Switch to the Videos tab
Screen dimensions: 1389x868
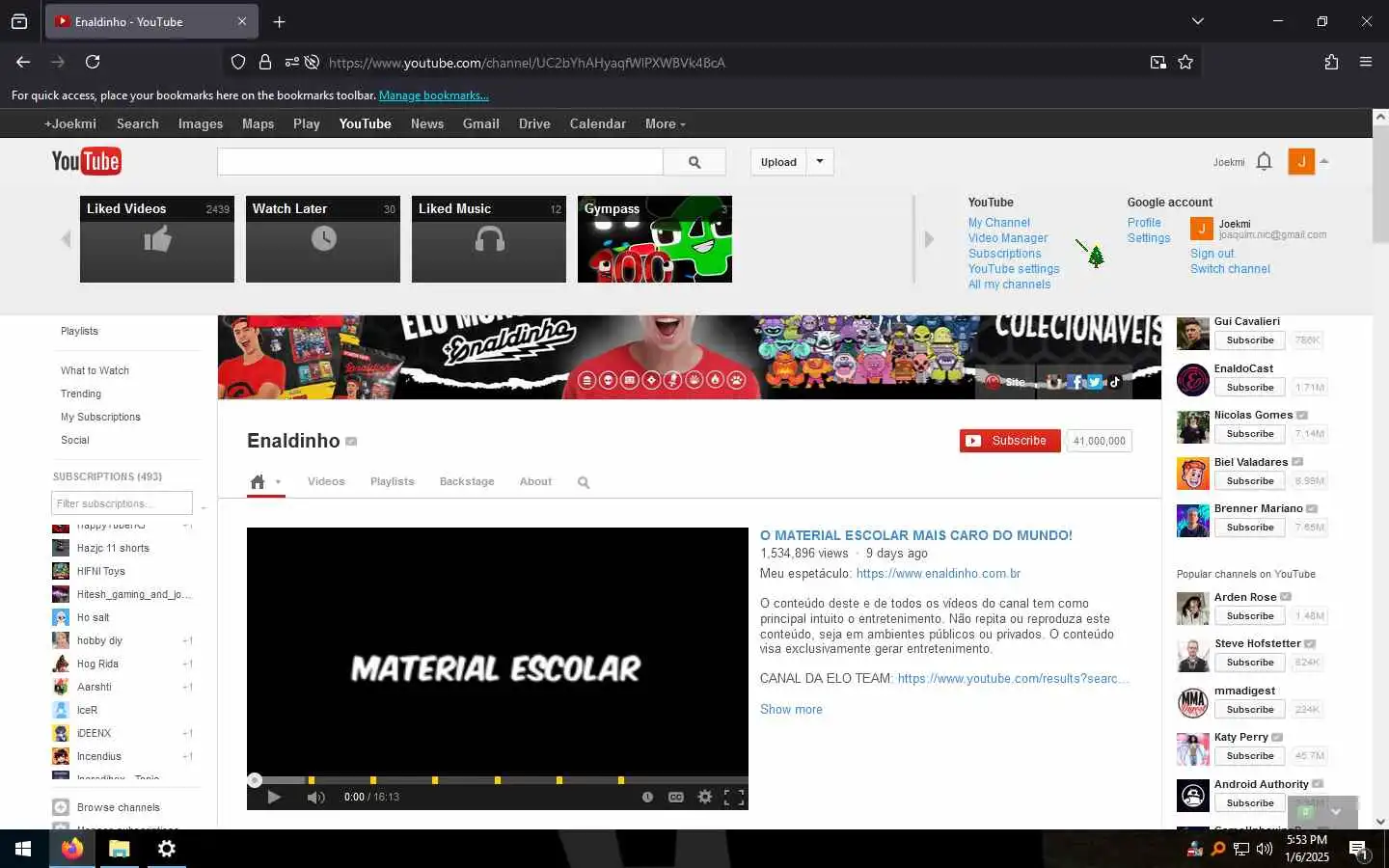[x=326, y=481]
